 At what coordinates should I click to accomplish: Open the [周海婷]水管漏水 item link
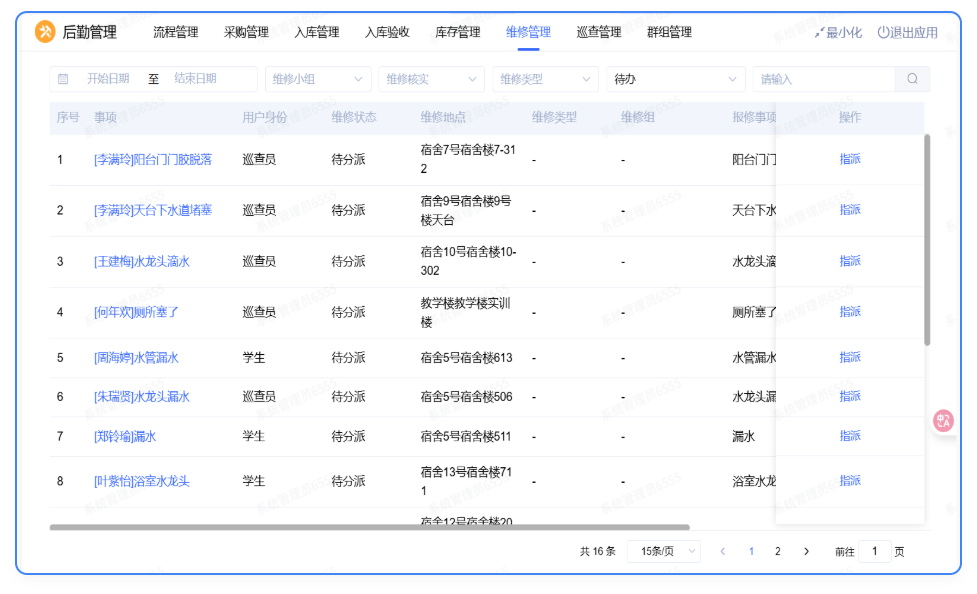tap(136, 357)
